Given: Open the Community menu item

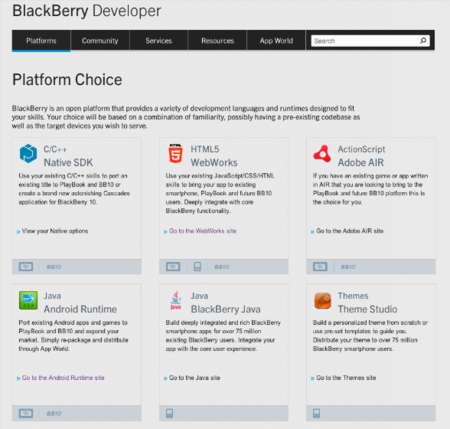Looking at the screenshot, I should click(x=100, y=41).
